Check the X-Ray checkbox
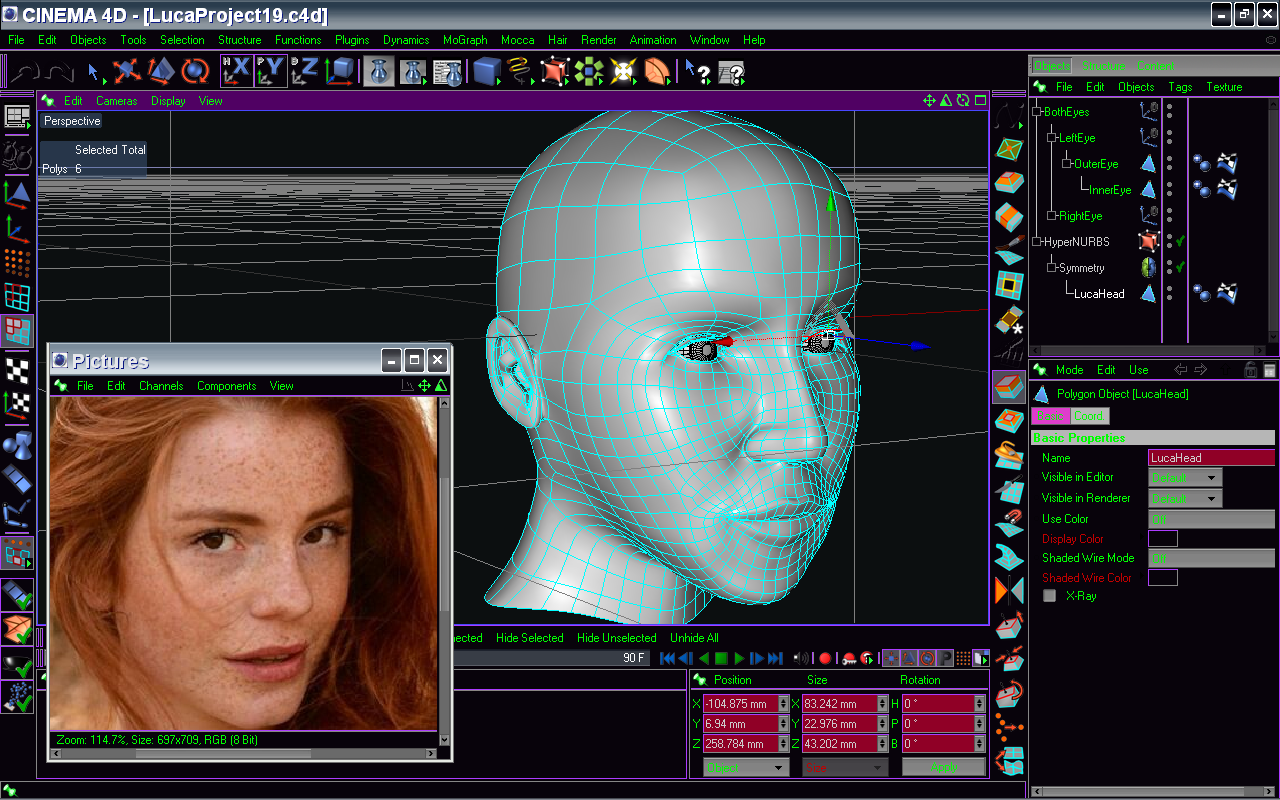1280x800 pixels. click(1050, 596)
